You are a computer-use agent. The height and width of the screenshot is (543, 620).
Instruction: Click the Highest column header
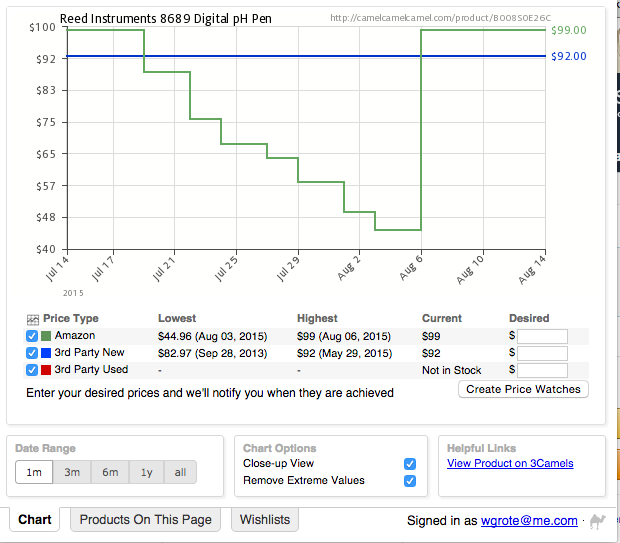point(317,318)
